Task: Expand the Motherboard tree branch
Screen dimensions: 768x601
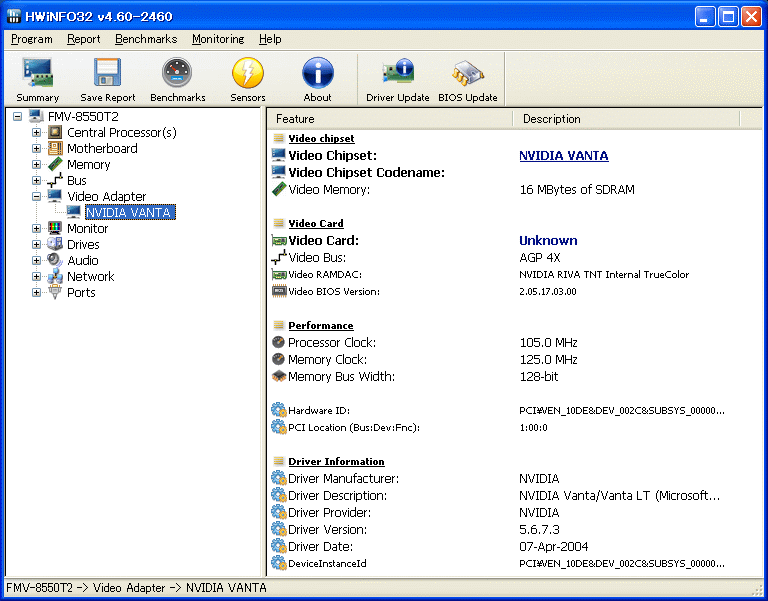Action: (x=37, y=149)
